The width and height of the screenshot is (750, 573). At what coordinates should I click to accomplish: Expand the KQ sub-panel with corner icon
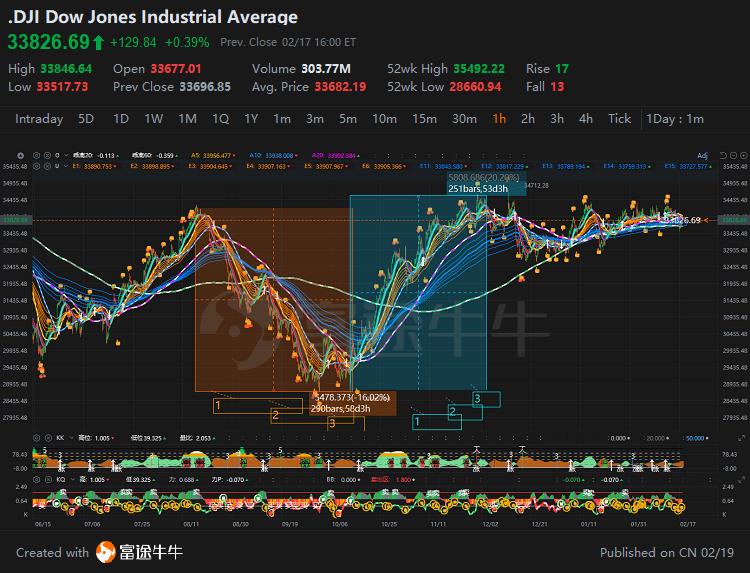741,479
